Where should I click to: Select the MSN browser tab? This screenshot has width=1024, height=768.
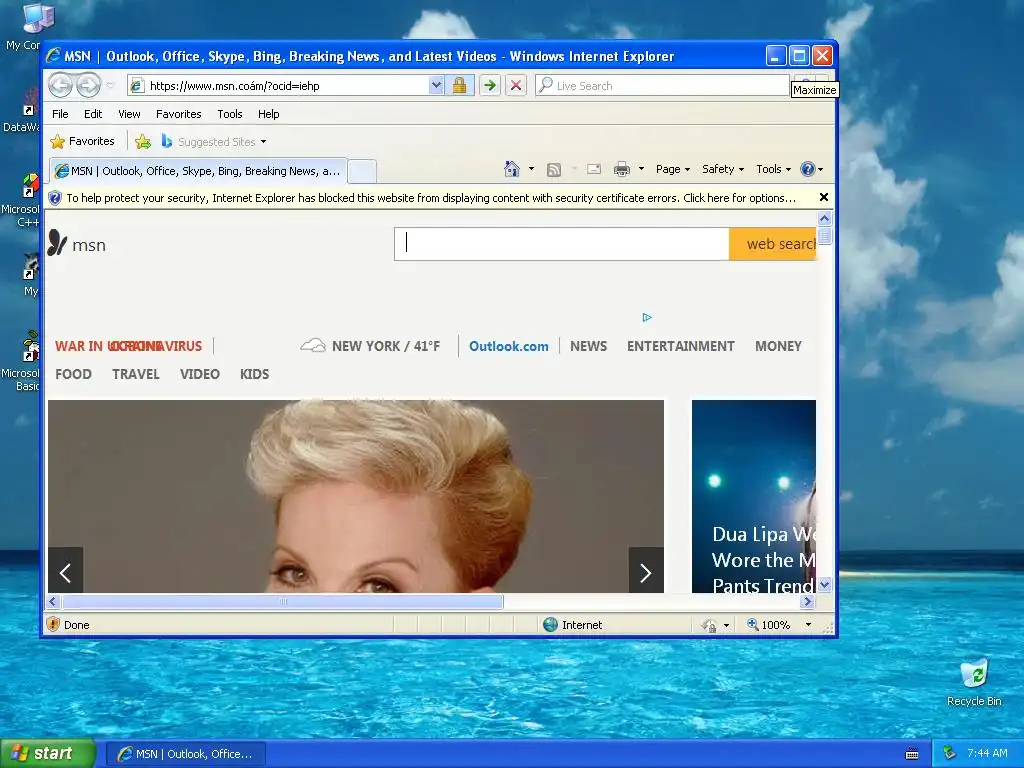(198, 171)
